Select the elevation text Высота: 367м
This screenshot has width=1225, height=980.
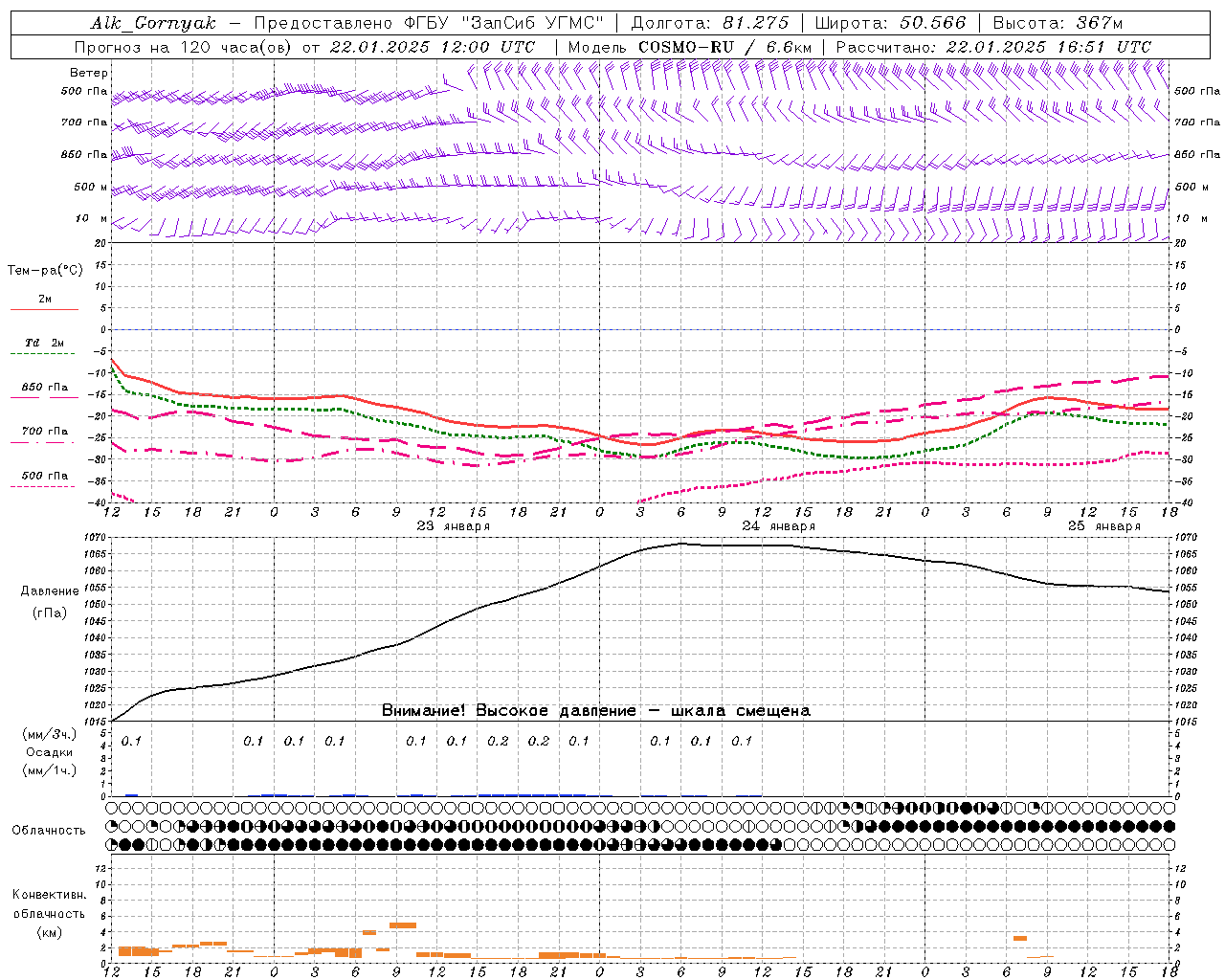(1058, 23)
